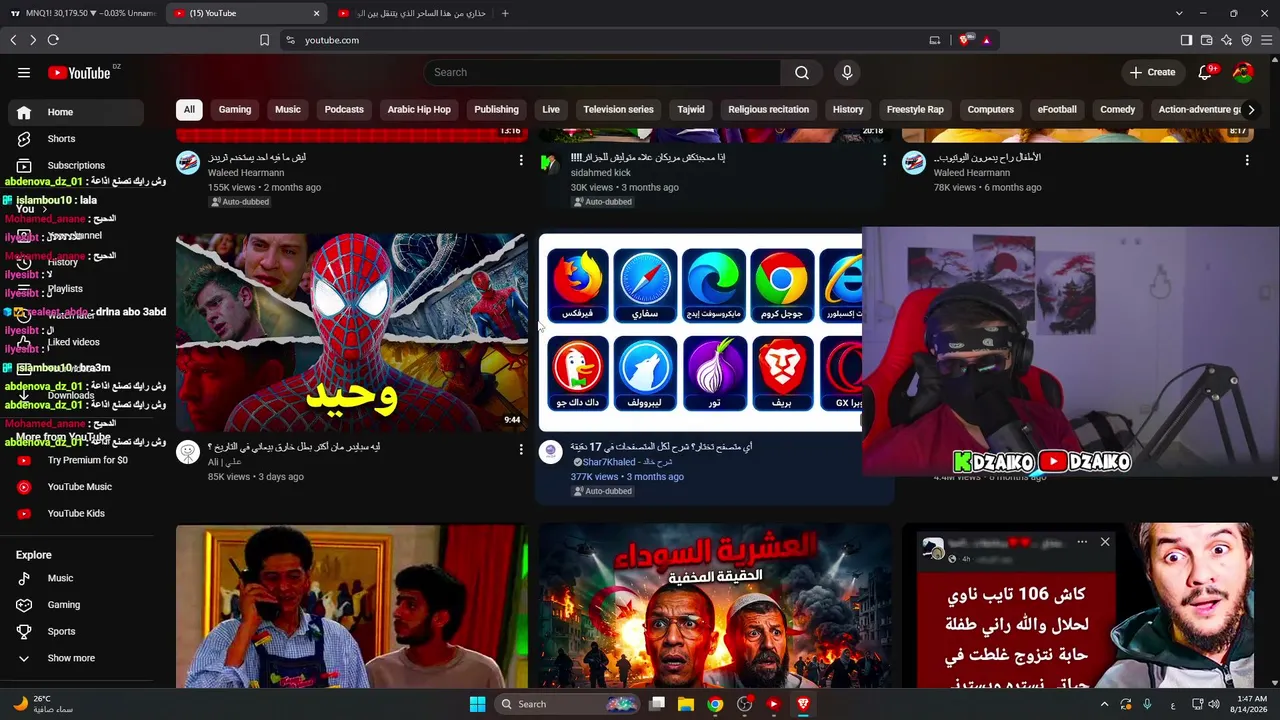Click the search magnifier button
This screenshot has width=1280, height=720.
[x=802, y=72]
